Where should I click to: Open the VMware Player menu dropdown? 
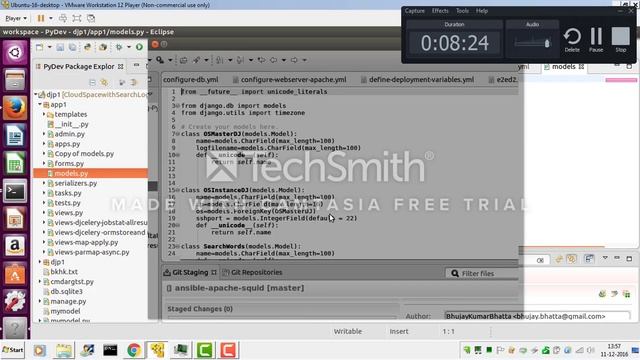[16, 18]
